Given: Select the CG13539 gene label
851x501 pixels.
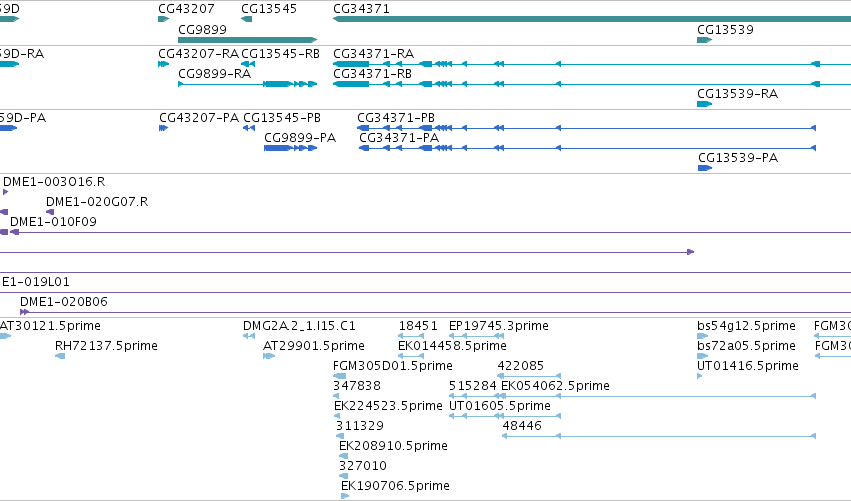Looking at the screenshot, I should tap(725, 30).
